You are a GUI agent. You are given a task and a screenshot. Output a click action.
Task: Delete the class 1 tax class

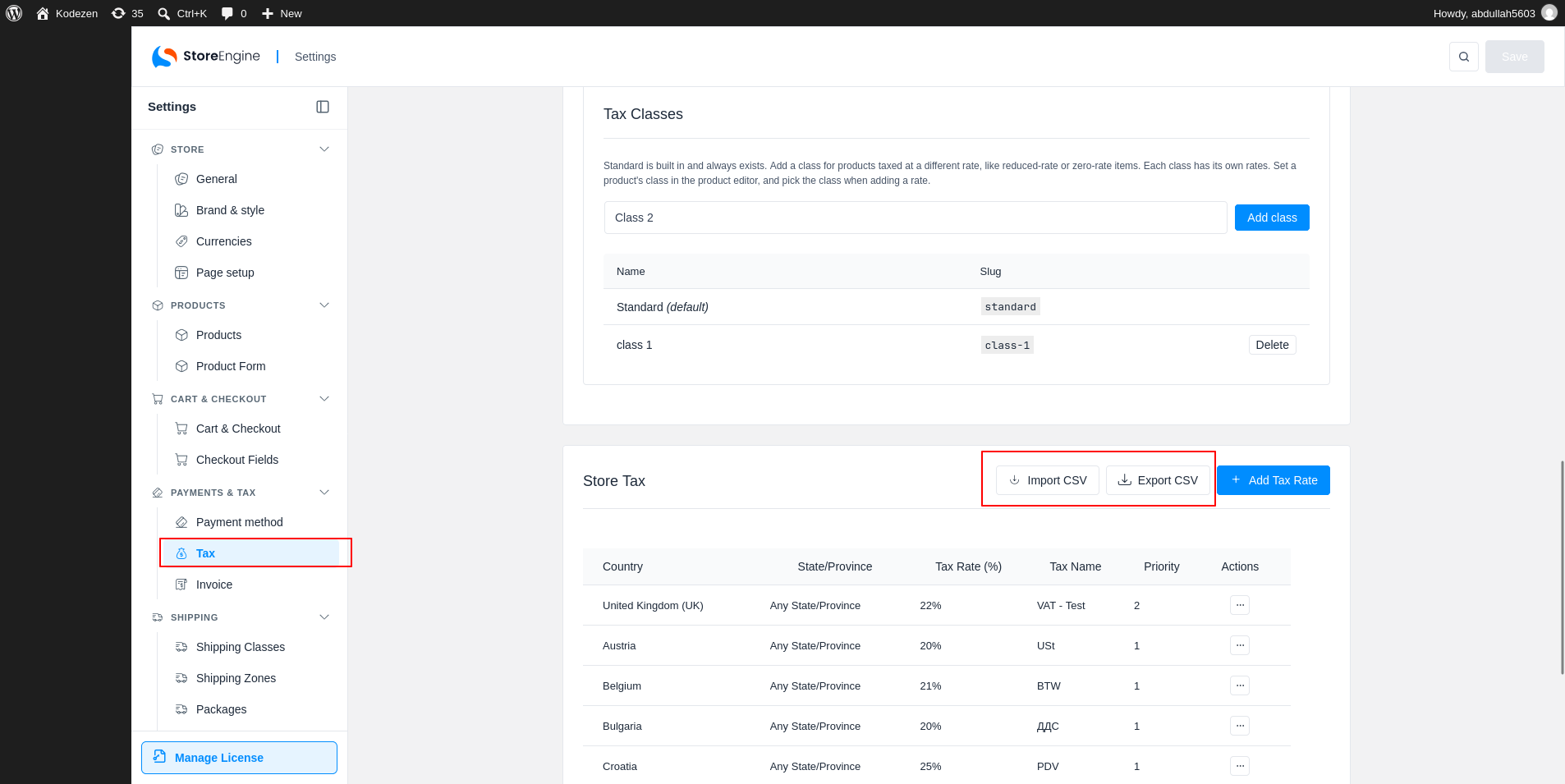tap(1272, 345)
